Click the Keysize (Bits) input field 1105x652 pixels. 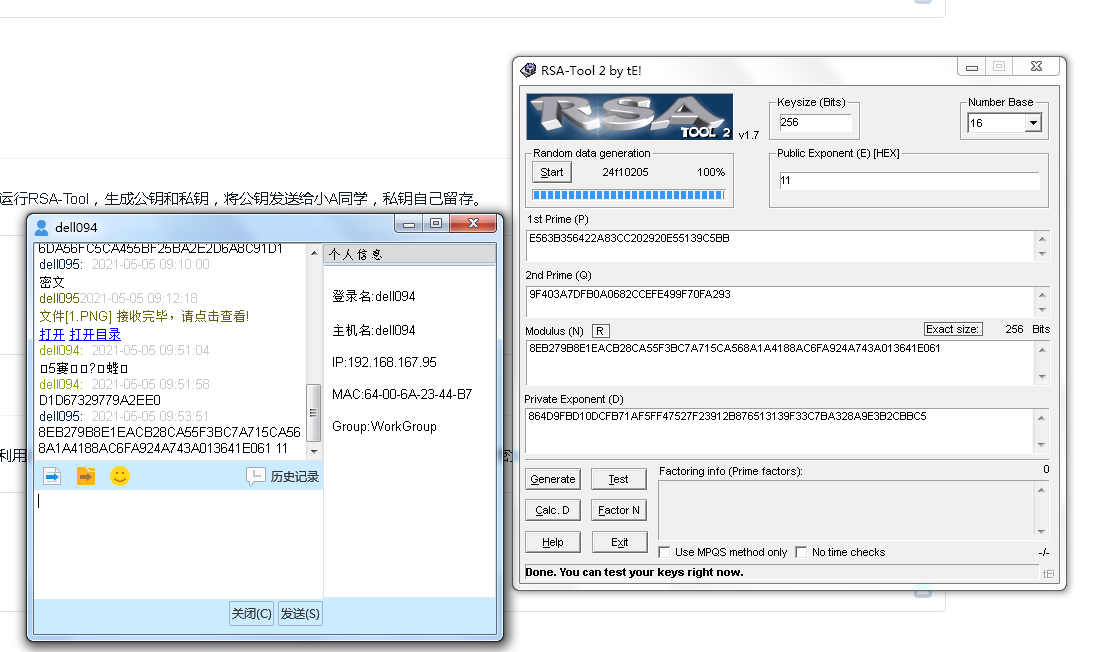coord(815,123)
